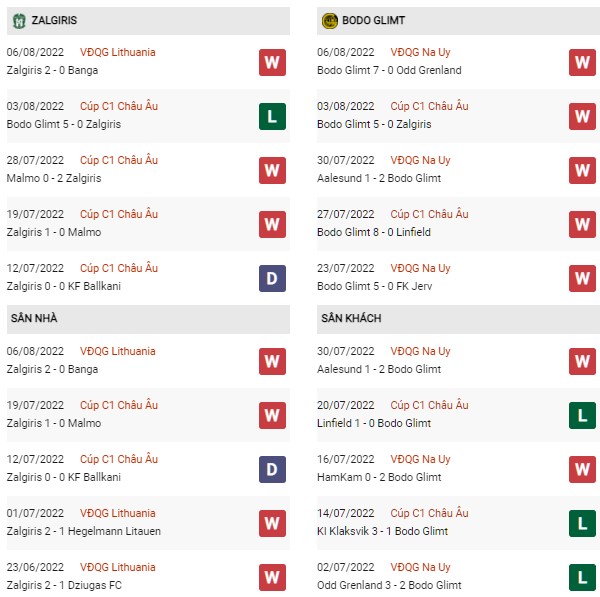This screenshot has height=597, width=600.
Task: Click the Bodo Glimt team crest icon
Action: tap(329, 21)
